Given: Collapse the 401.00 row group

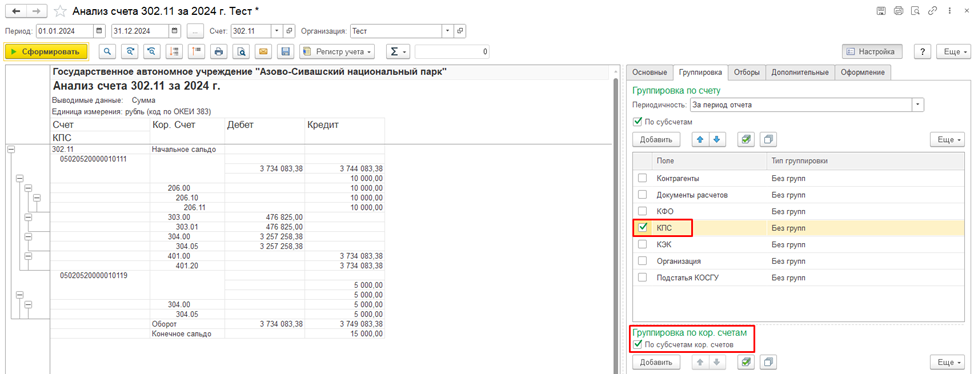Looking at the screenshot, I should tap(27, 256).
